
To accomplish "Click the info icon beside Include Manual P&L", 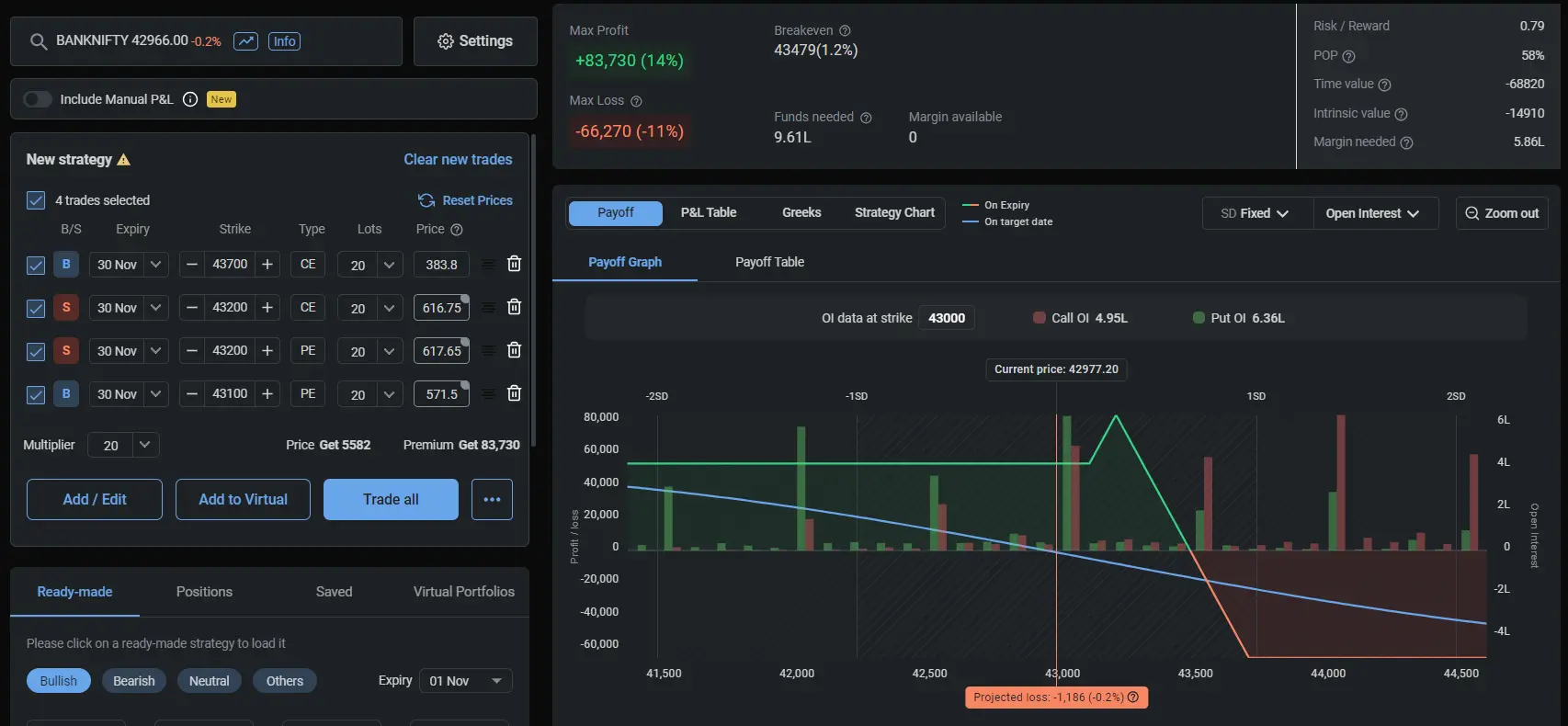I will [x=190, y=99].
